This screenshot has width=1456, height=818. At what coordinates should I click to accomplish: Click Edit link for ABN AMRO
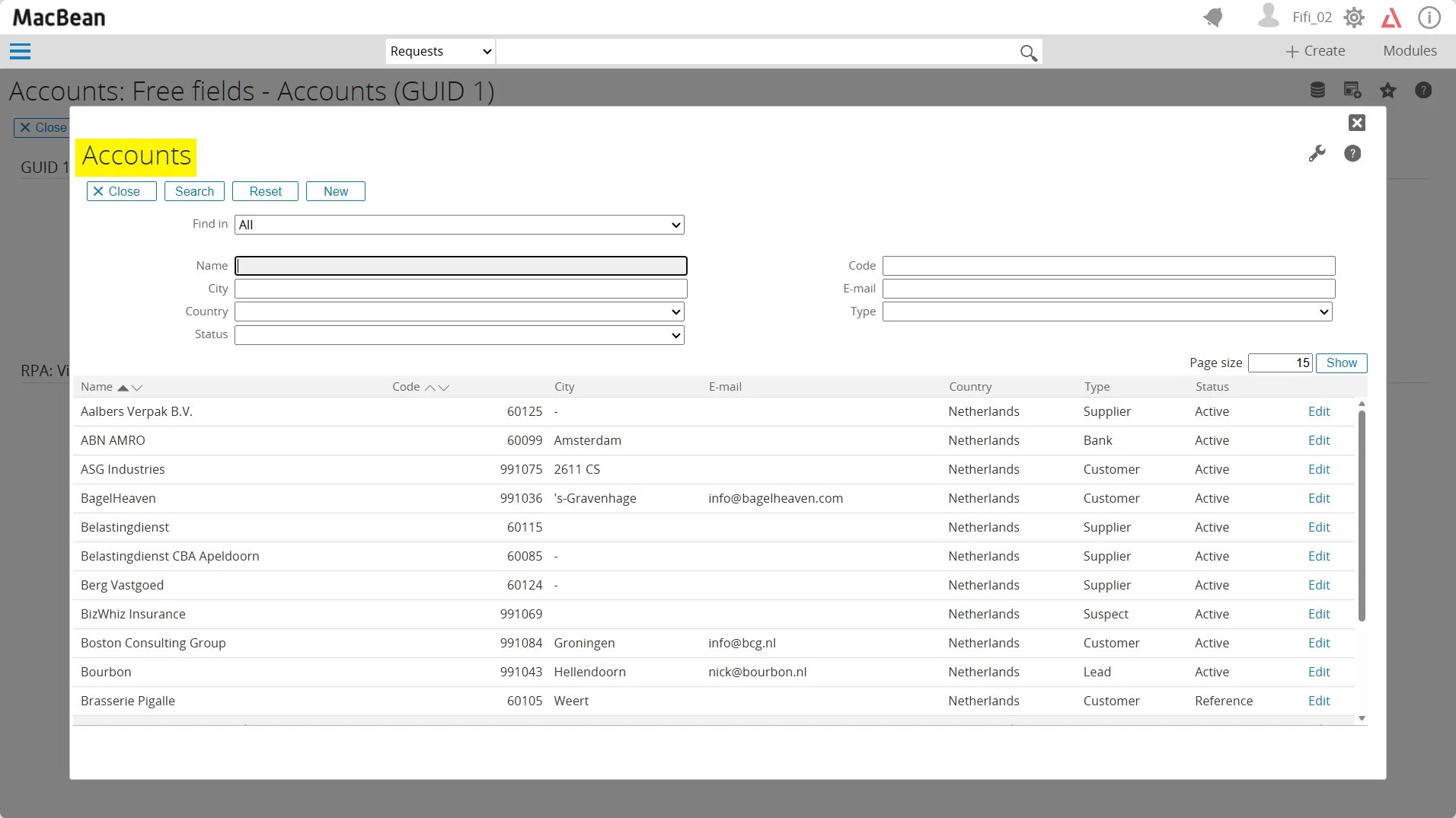click(1318, 440)
